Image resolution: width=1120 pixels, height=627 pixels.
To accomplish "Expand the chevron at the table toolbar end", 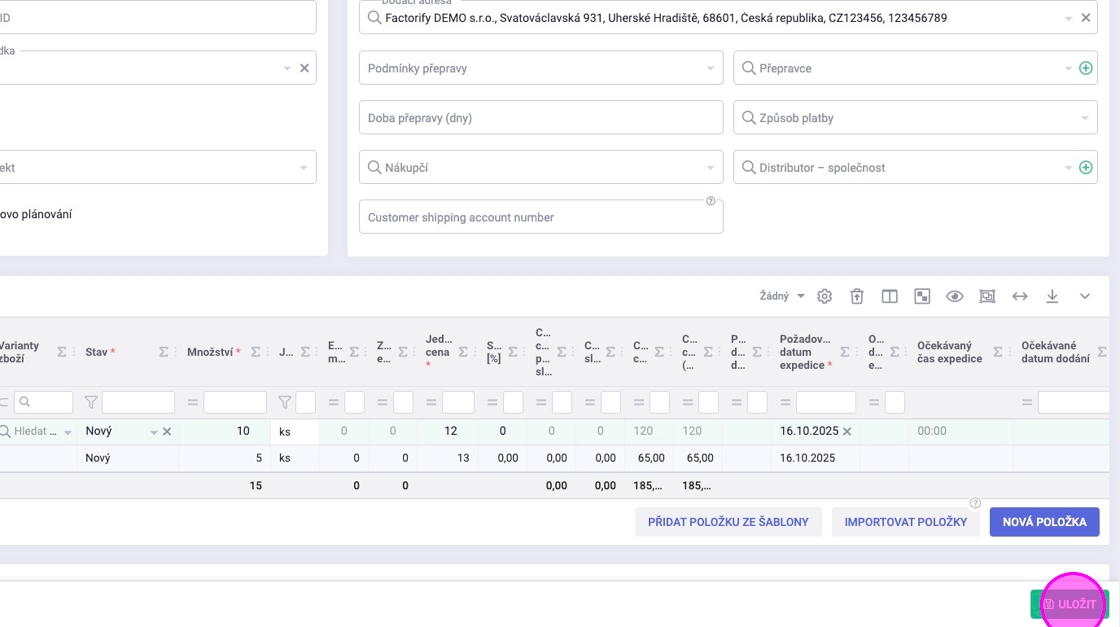I will click(x=1085, y=297).
